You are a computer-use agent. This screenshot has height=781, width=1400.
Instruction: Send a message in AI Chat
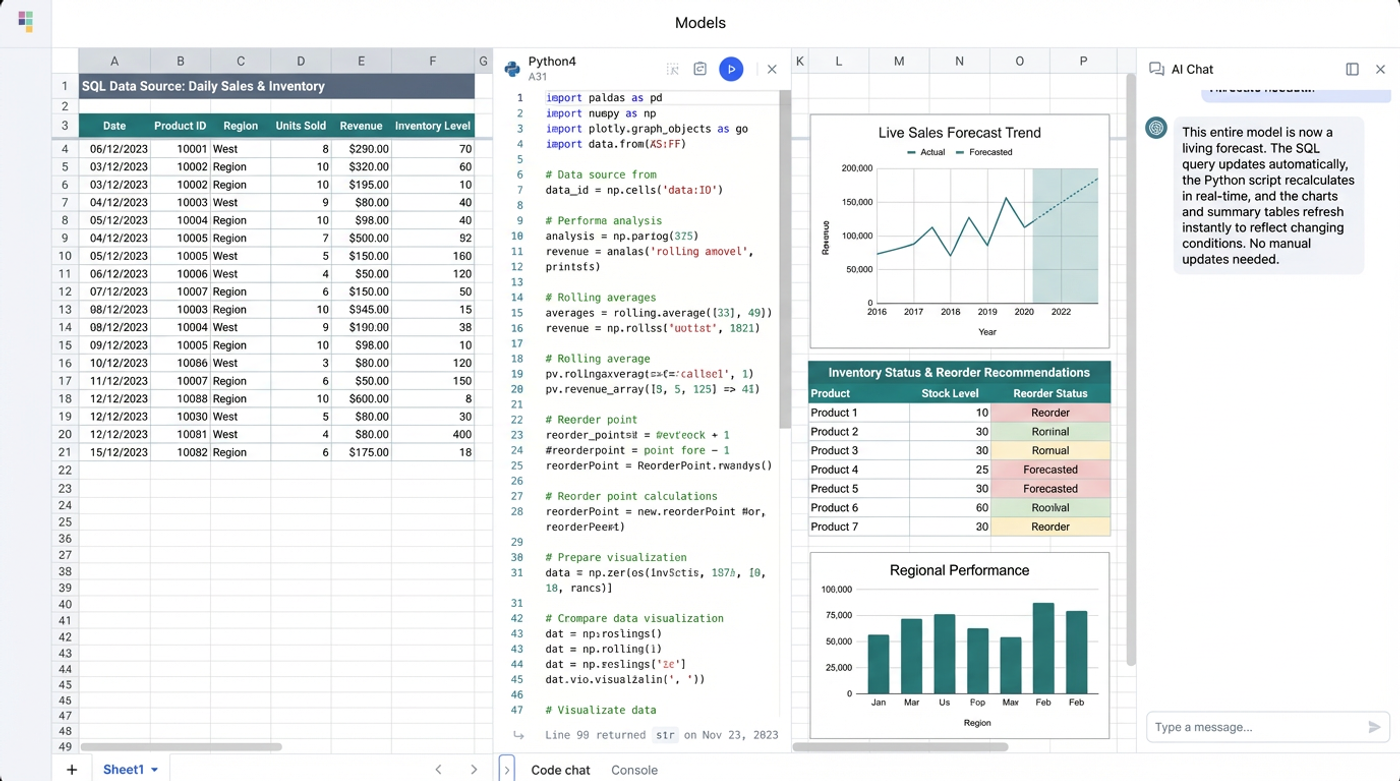click(1376, 727)
